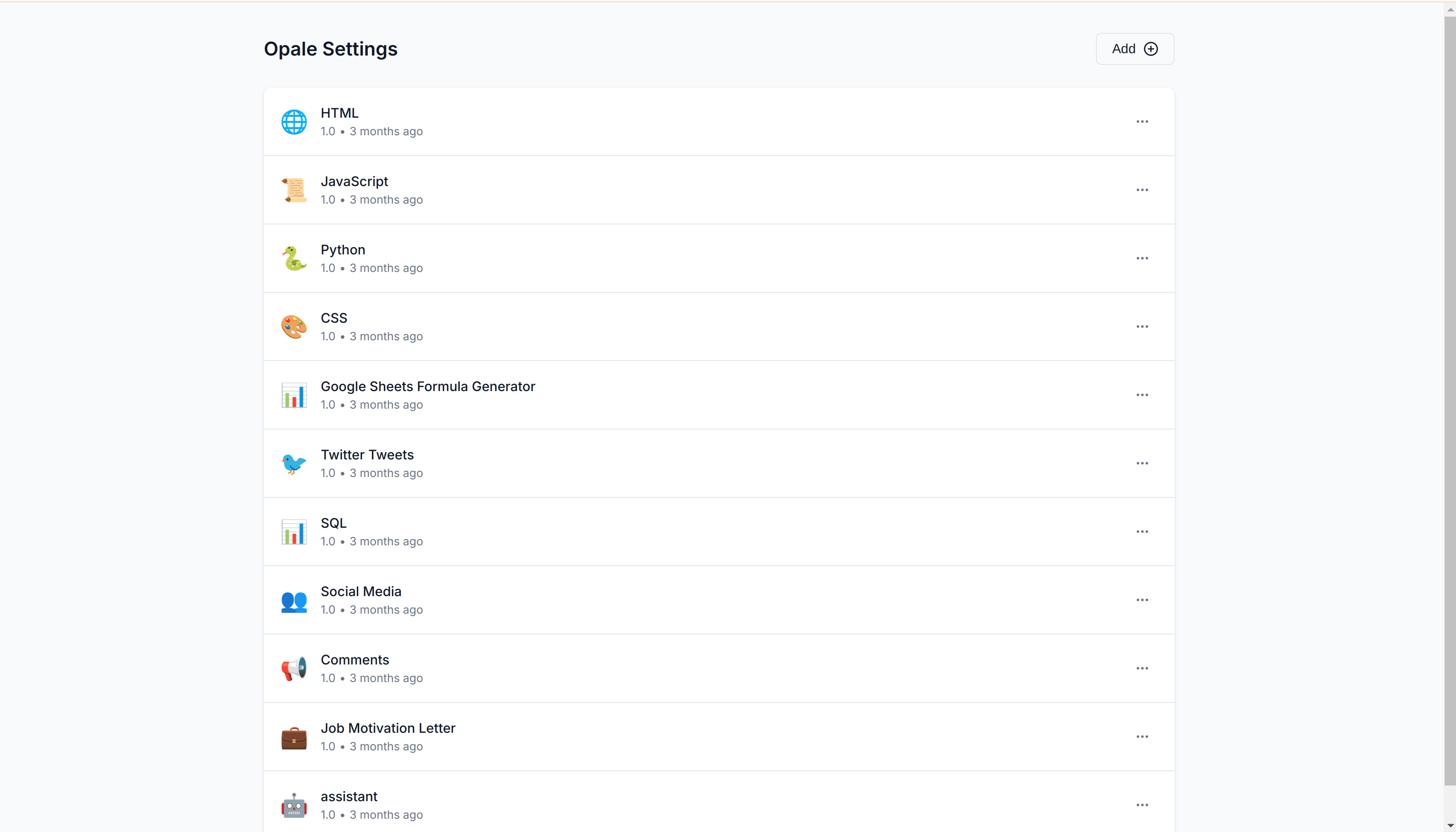
Task: Open the Google Sheets Formula Generator entry
Action: pyautogui.click(x=428, y=387)
